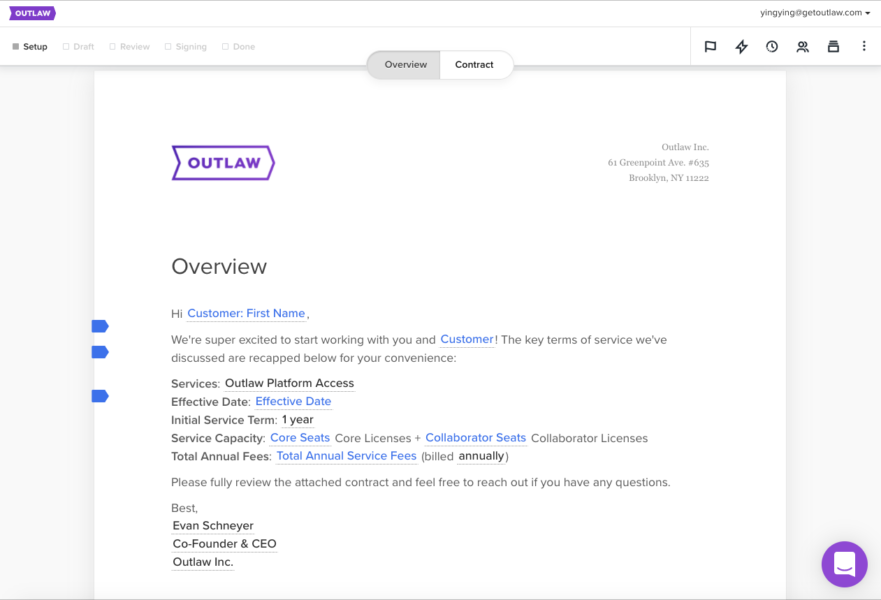Image resolution: width=881 pixels, height=600 pixels.
Task: Select the Signing workflow stage
Action: click(185, 47)
